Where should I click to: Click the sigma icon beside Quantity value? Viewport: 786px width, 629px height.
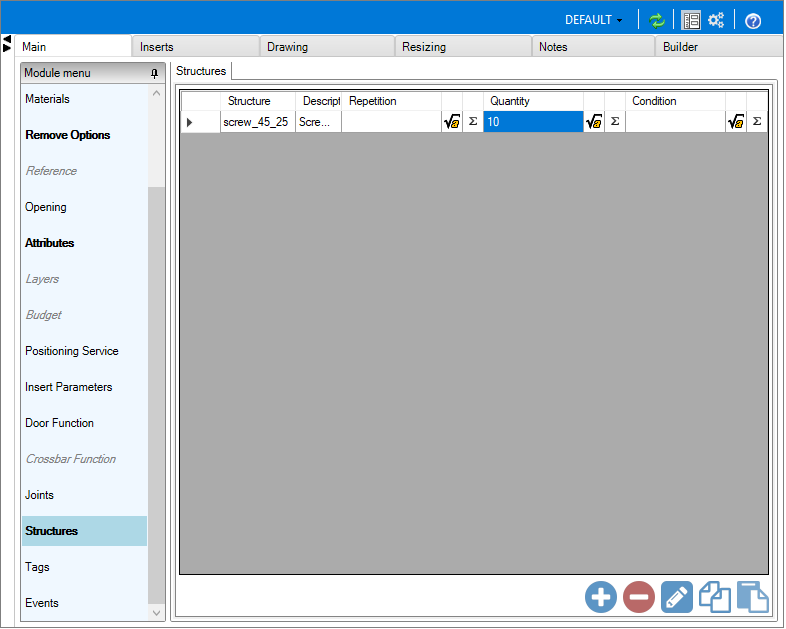tap(615, 122)
